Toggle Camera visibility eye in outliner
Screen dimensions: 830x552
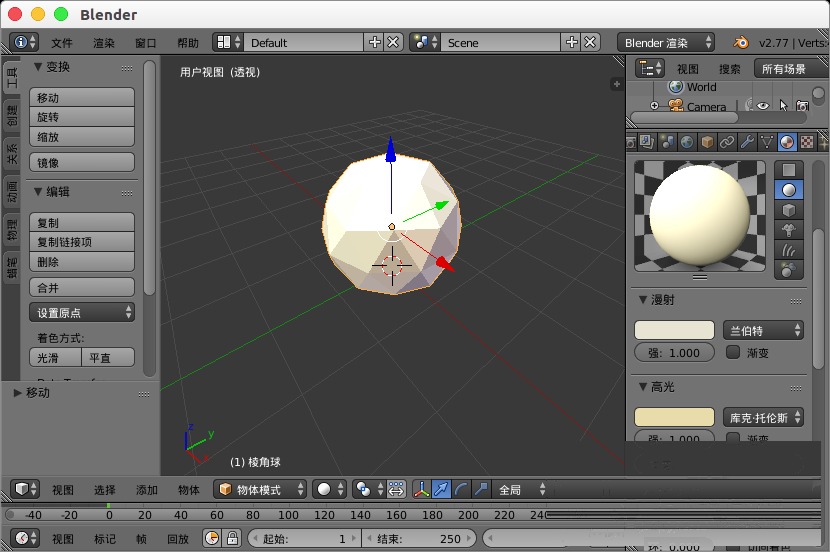762,106
